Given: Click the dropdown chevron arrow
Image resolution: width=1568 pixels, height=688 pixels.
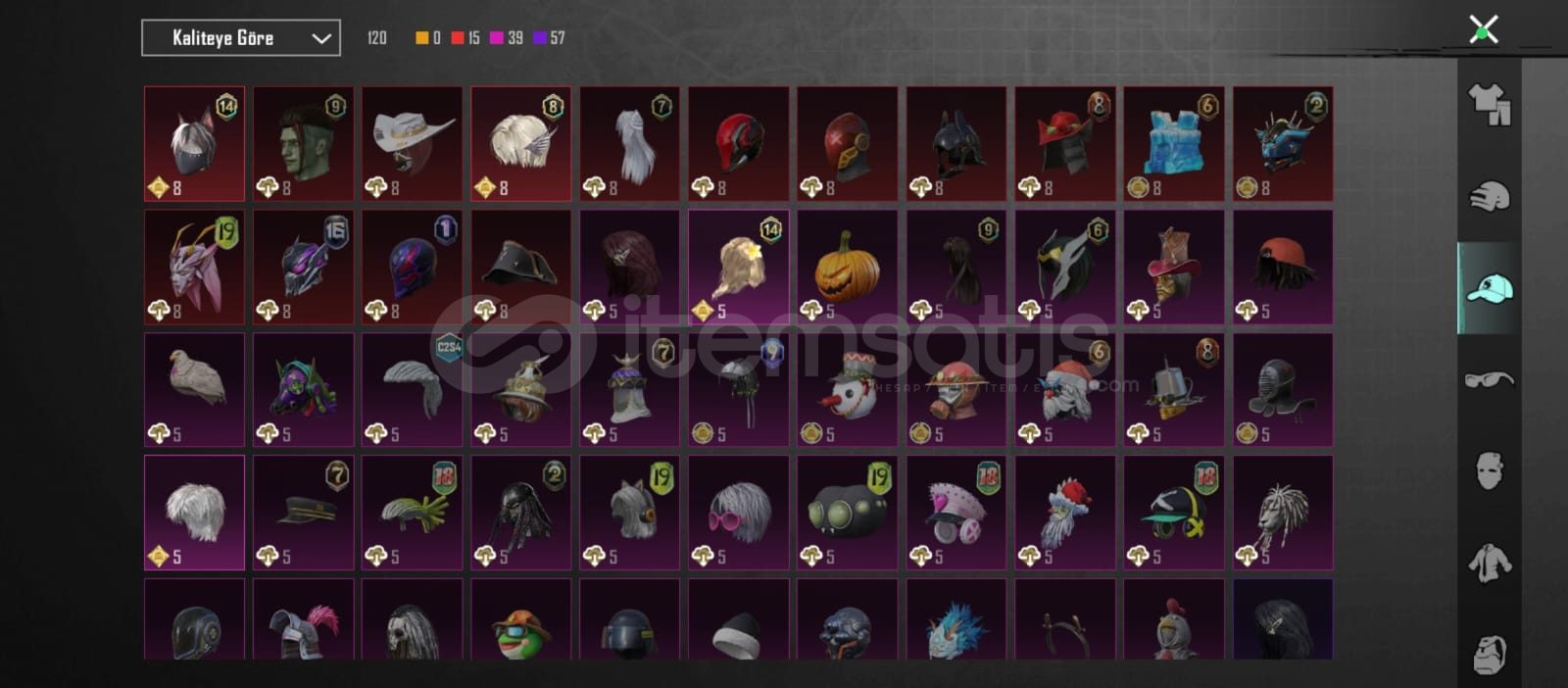Looking at the screenshot, I should click(320, 38).
